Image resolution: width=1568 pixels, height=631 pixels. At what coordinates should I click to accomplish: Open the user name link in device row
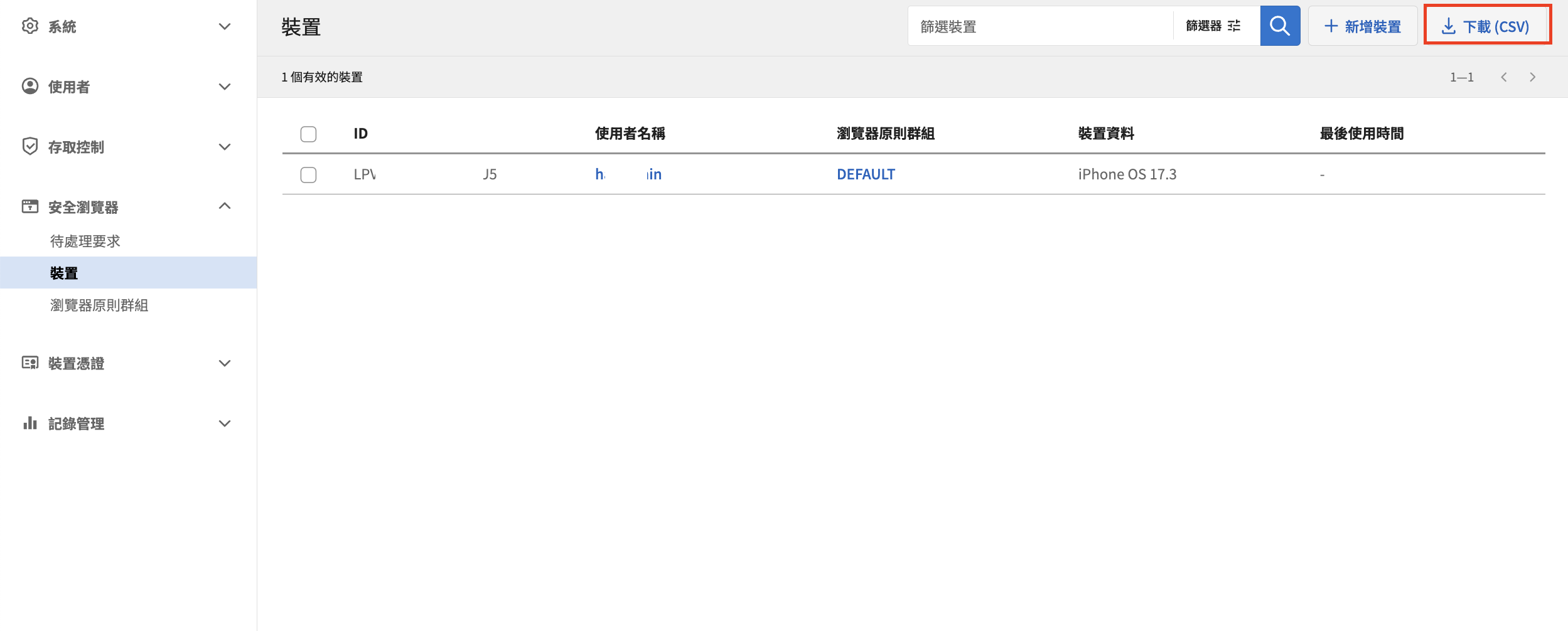coord(628,174)
